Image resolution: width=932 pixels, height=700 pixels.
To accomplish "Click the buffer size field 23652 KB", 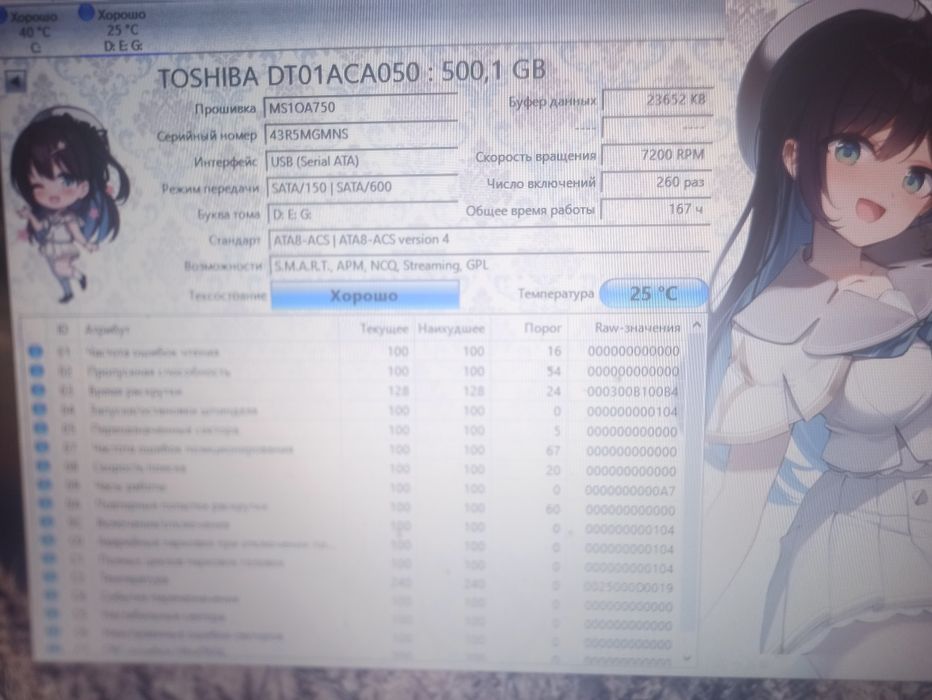I will (x=656, y=100).
